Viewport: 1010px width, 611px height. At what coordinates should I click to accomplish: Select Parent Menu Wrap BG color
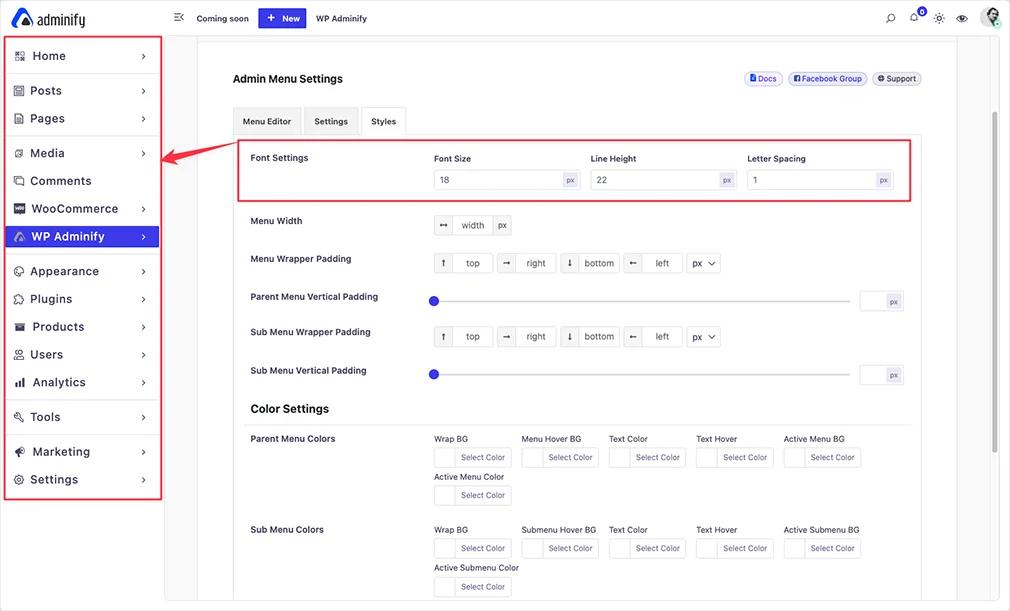[473, 457]
